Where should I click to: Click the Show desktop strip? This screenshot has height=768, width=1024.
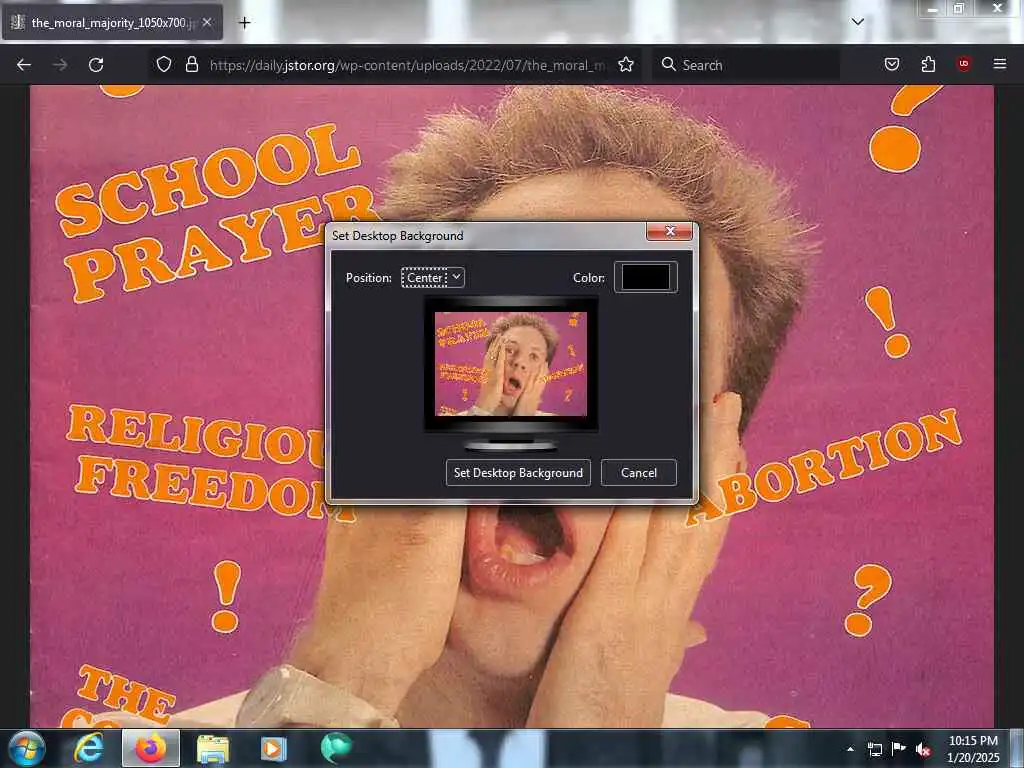pyautogui.click(x=1016, y=748)
